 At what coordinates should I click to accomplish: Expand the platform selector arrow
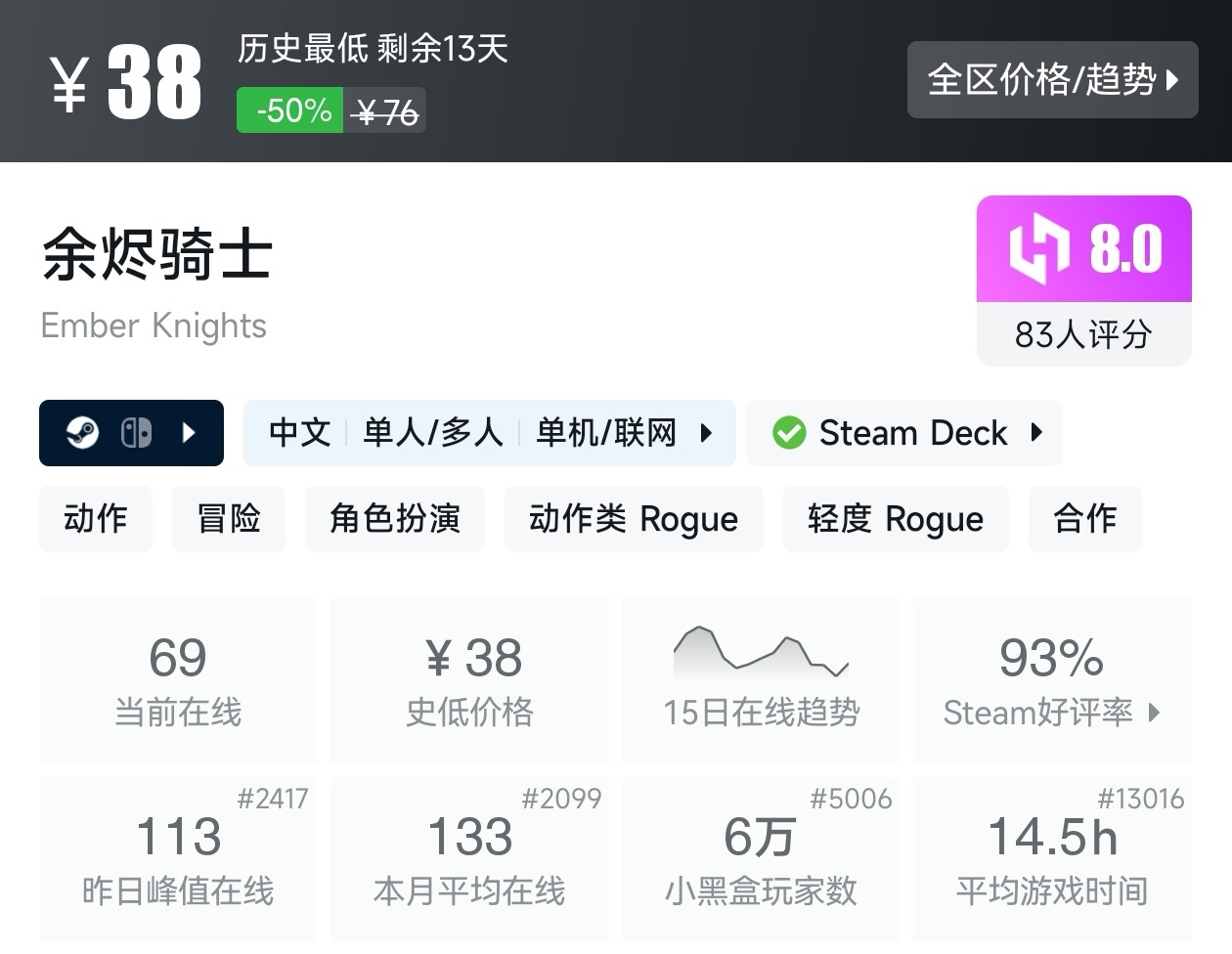point(190,432)
